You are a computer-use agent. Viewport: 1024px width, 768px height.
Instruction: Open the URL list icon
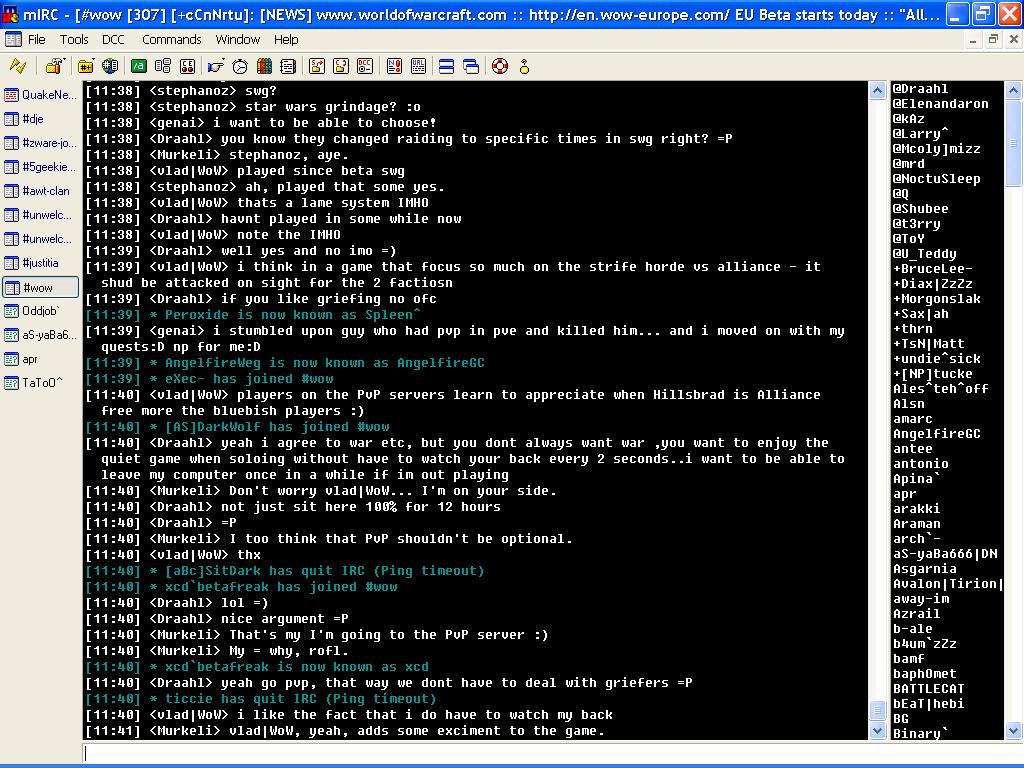418,66
